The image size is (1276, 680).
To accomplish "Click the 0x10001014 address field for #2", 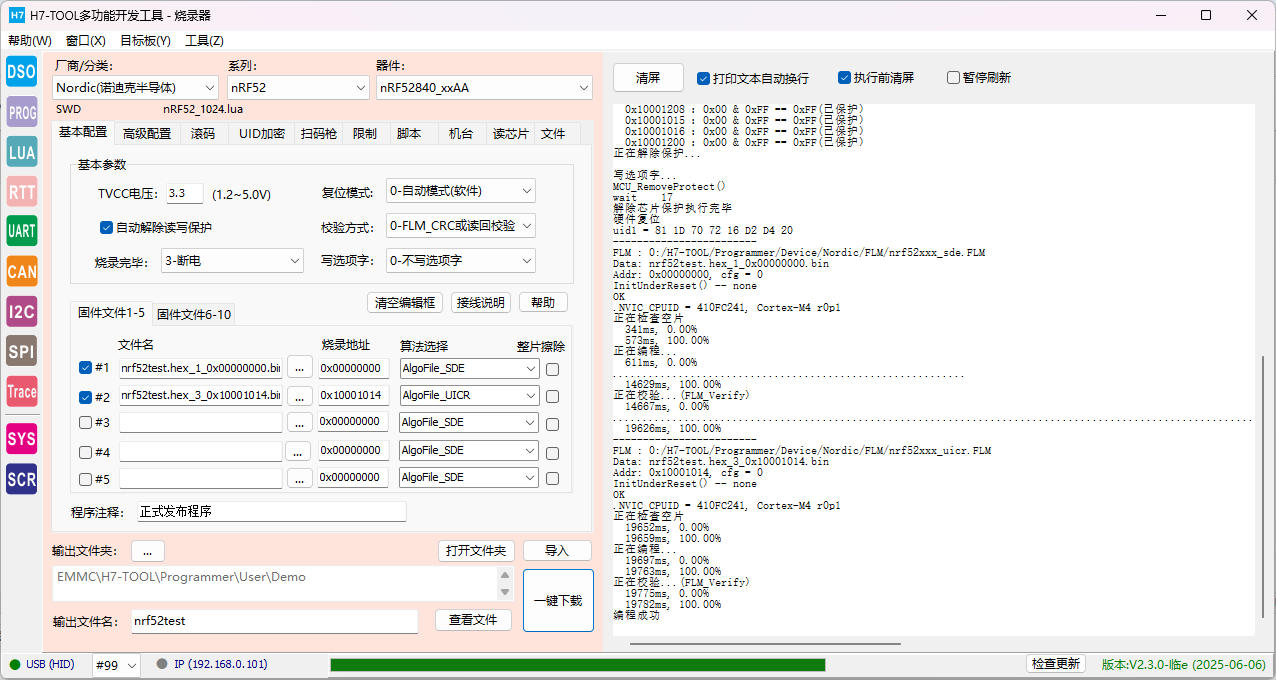I will click(352, 395).
